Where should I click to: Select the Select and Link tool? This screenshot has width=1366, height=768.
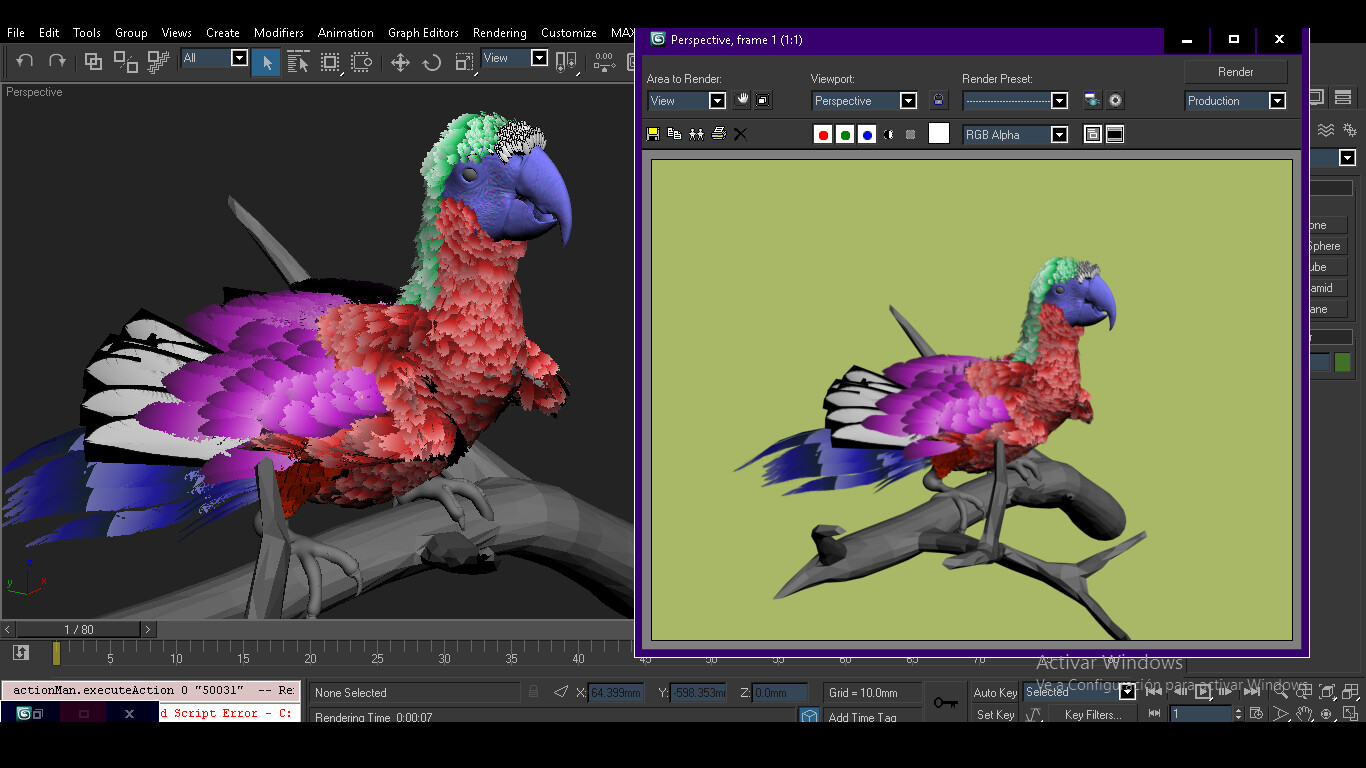pyautogui.click(x=93, y=62)
